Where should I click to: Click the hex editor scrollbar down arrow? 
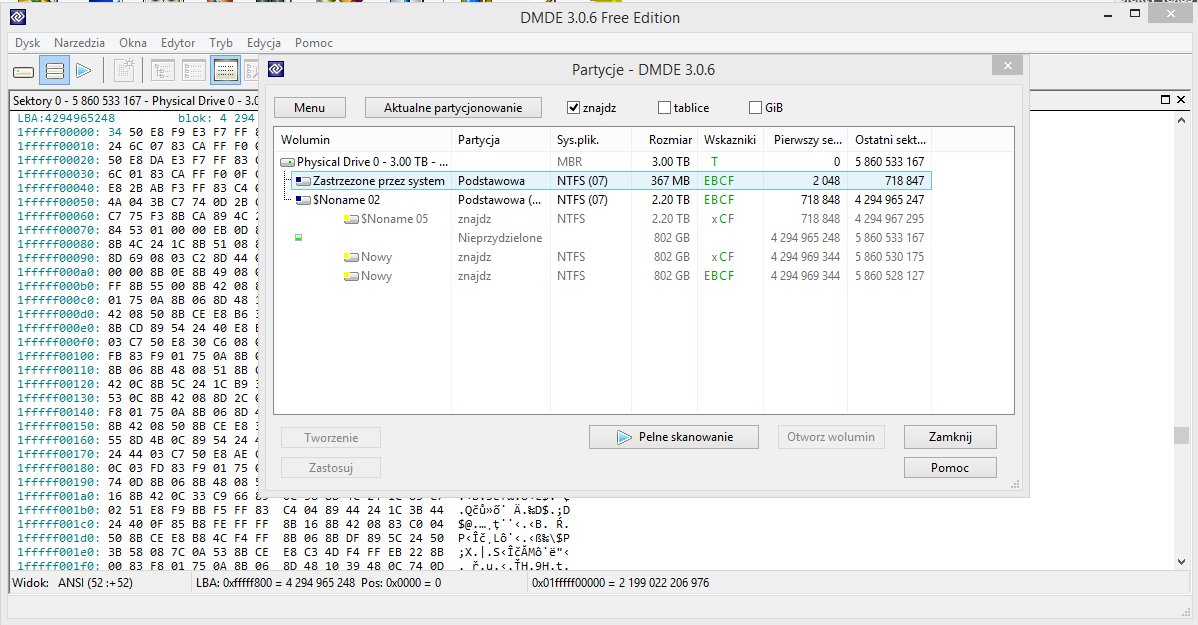1181,562
